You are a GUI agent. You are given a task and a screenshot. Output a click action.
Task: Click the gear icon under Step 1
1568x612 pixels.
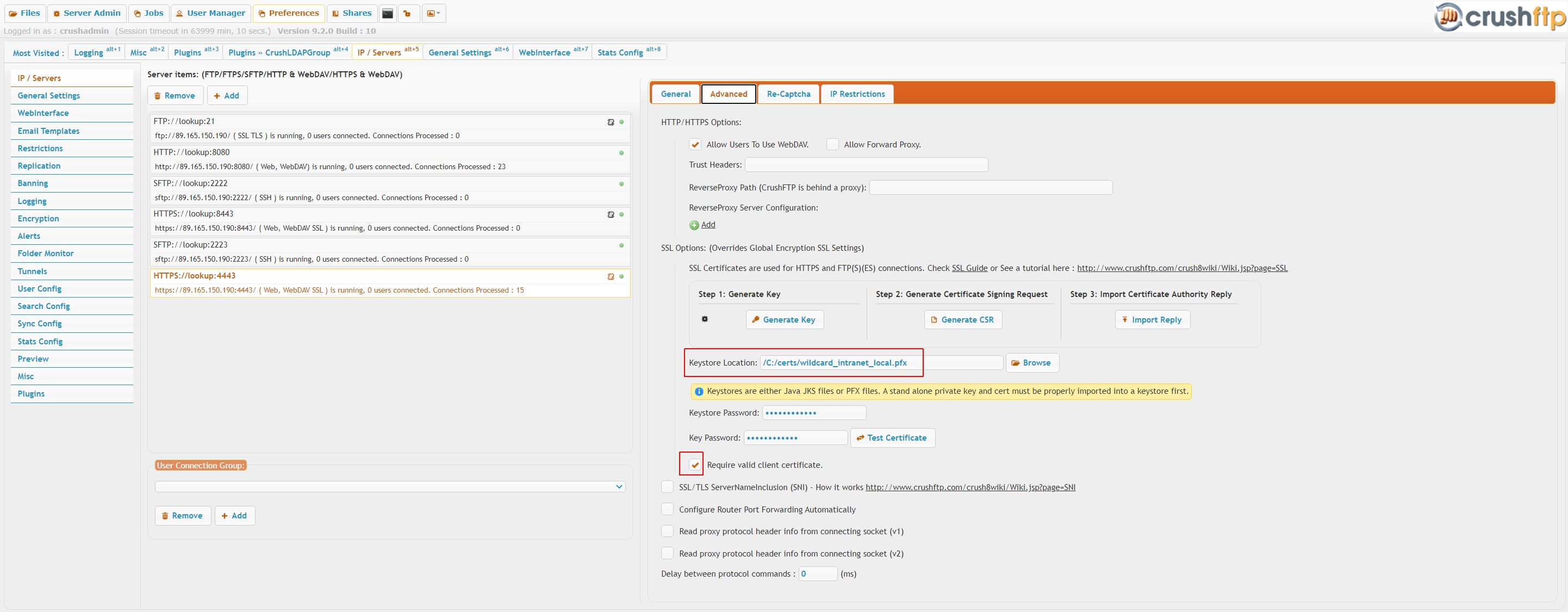[705, 319]
